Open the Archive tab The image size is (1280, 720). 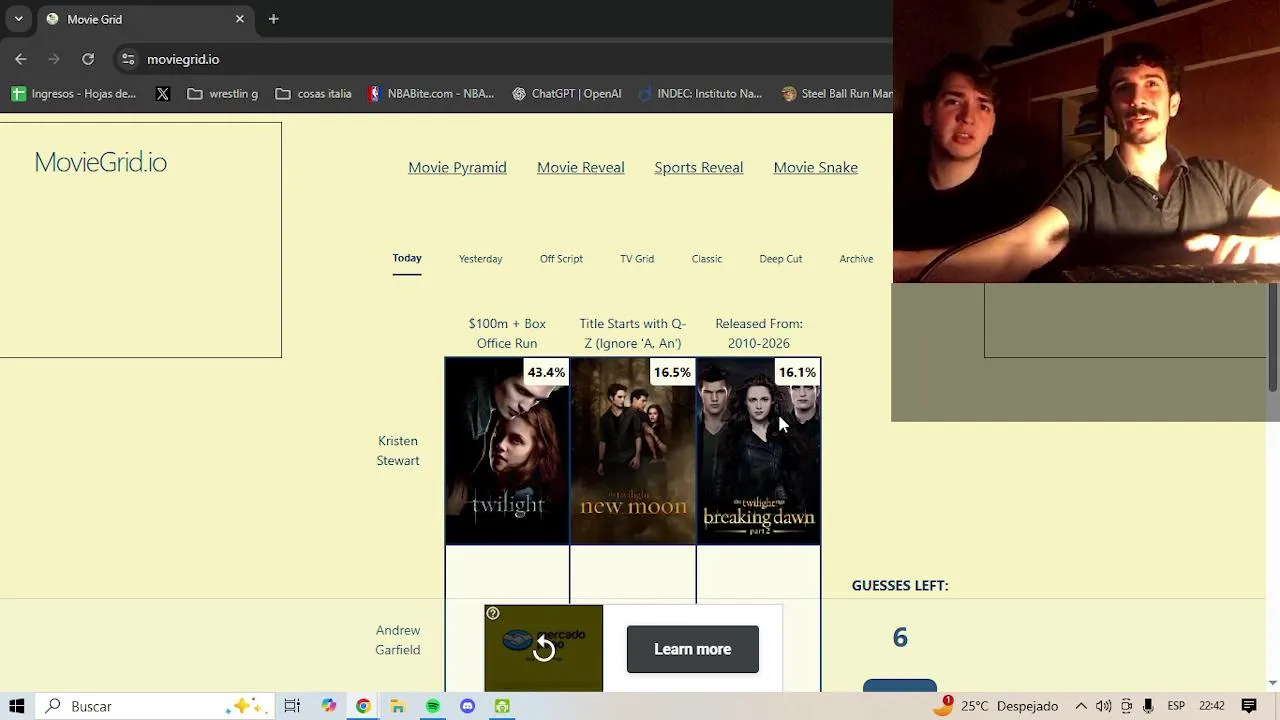coord(856,259)
